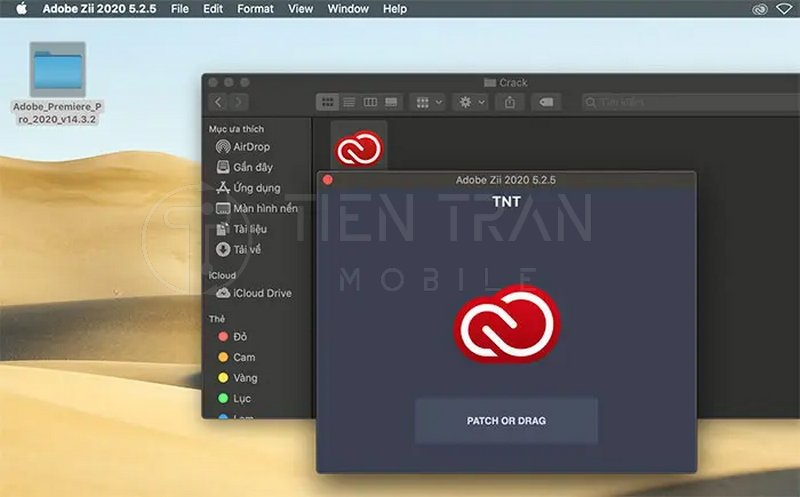Click the Wi-Fi status icon

point(784,9)
